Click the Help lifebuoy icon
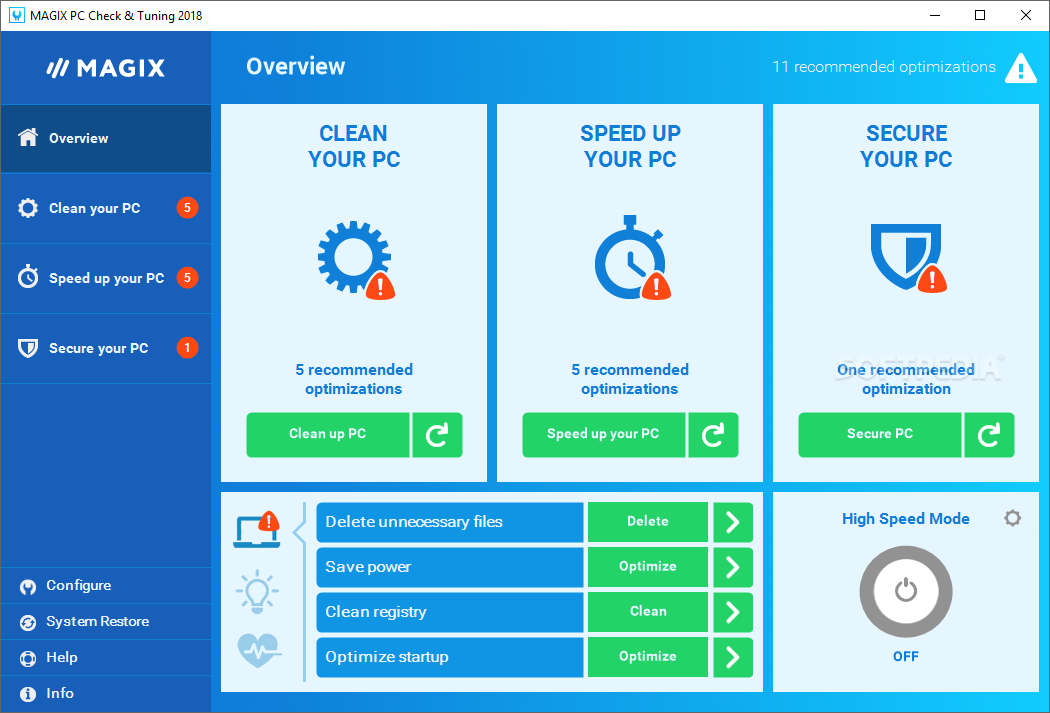This screenshot has width=1050, height=713. pyautogui.click(x=28, y=659)
